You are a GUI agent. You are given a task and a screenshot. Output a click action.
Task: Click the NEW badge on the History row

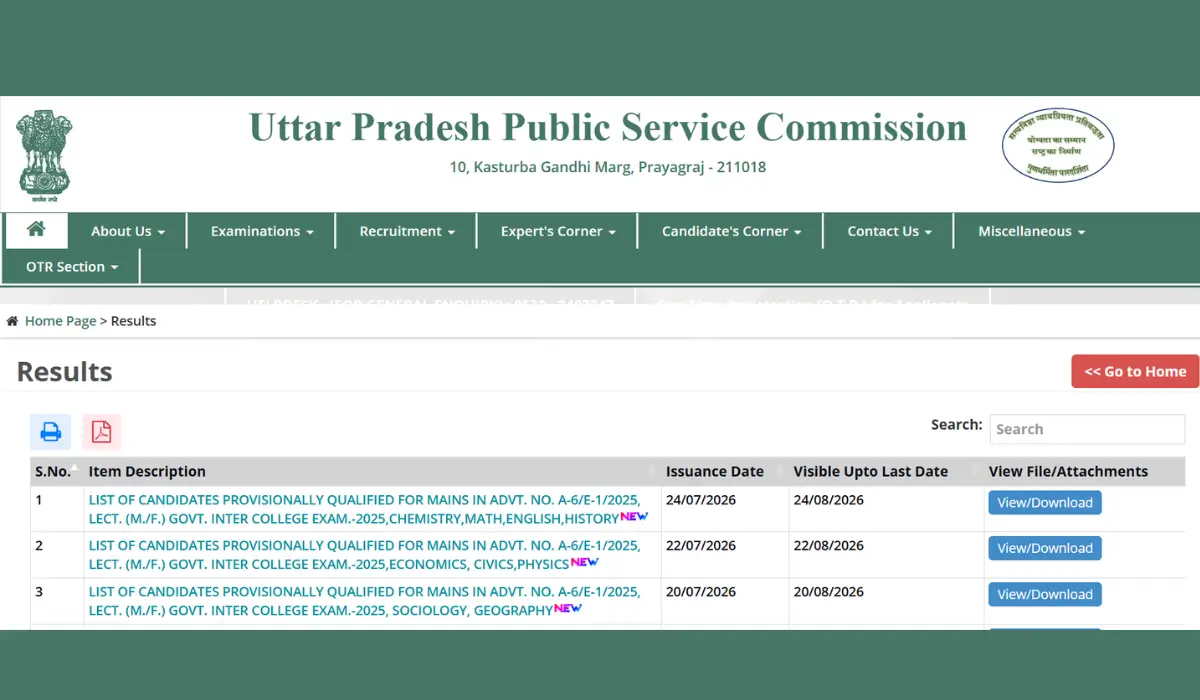tap(634, 517)
